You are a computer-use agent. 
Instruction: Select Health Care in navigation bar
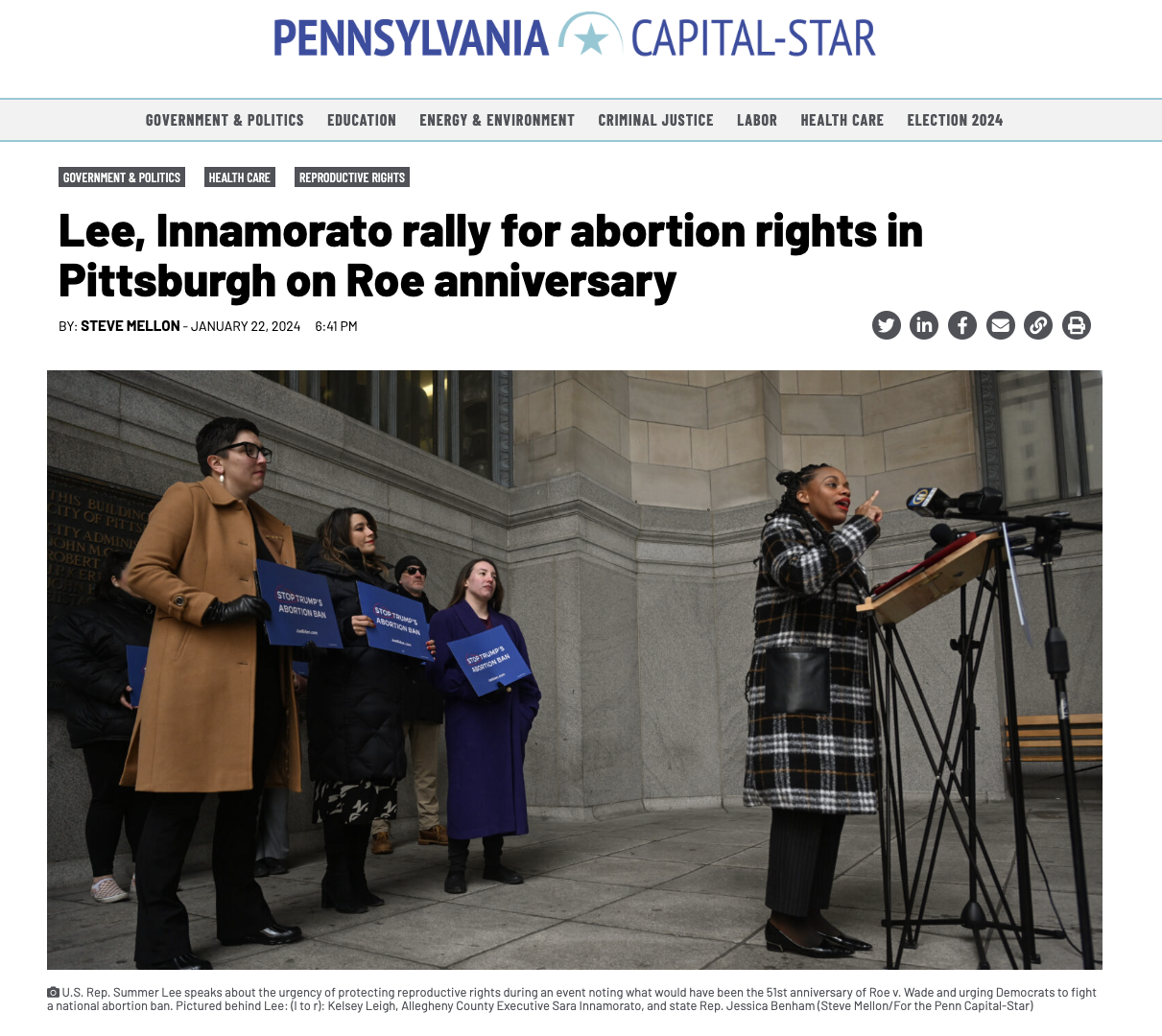(x=842, y=120)
